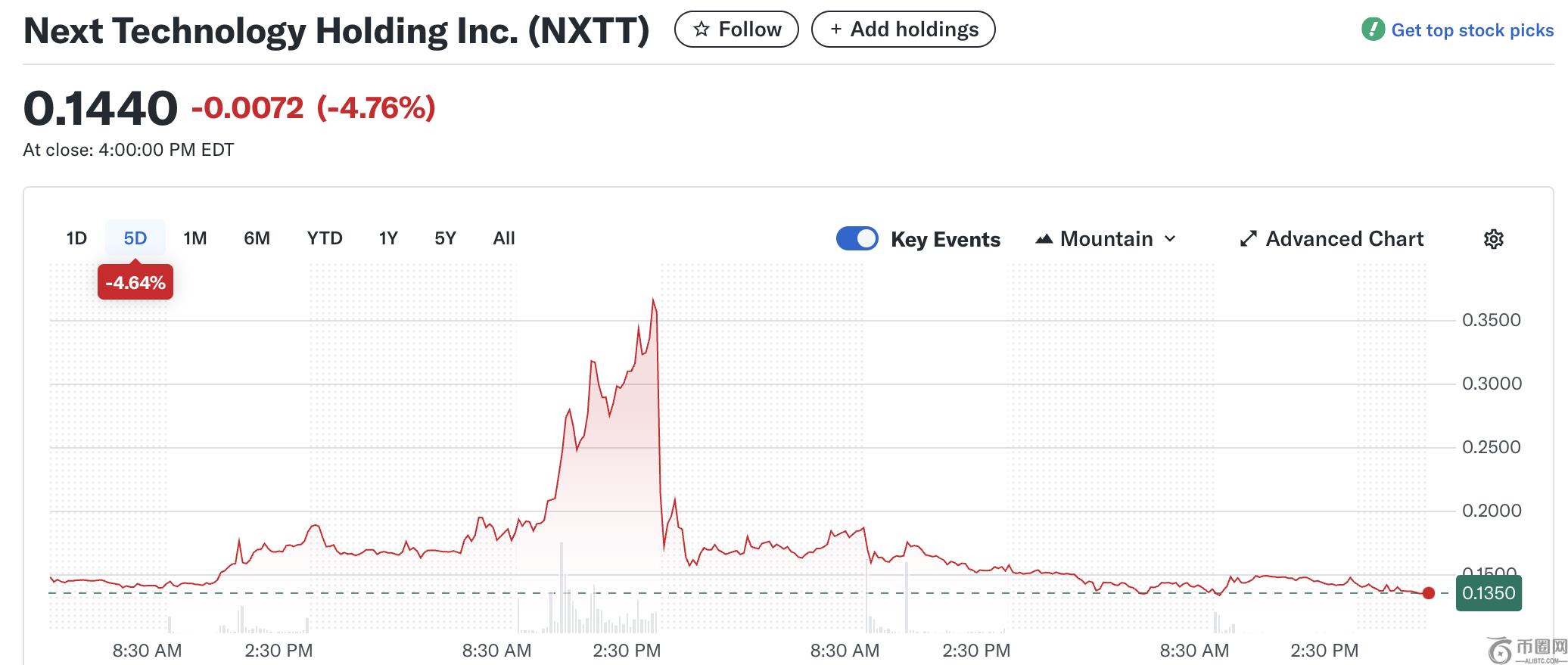The image size is (1568, 665).
Task: Select the All time range
Action: [503, 238]
